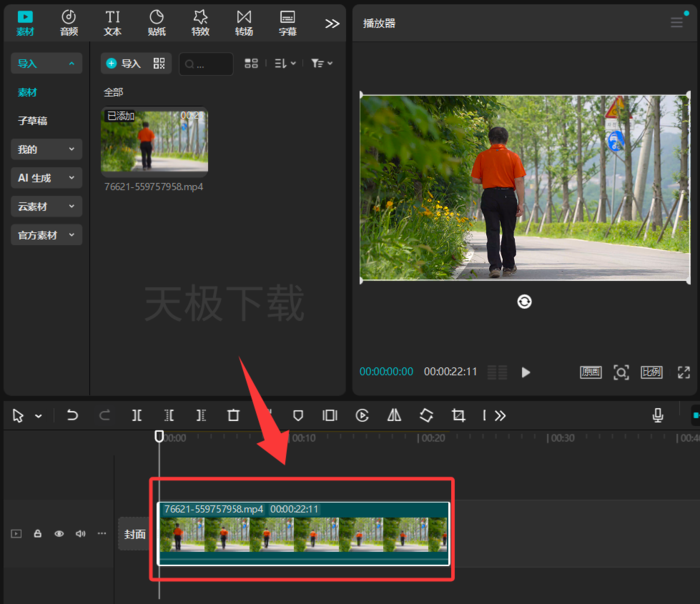This screenshot has width=700, height=604.
Task: Click the timeline playhead handle
Action: coord(159,436)
